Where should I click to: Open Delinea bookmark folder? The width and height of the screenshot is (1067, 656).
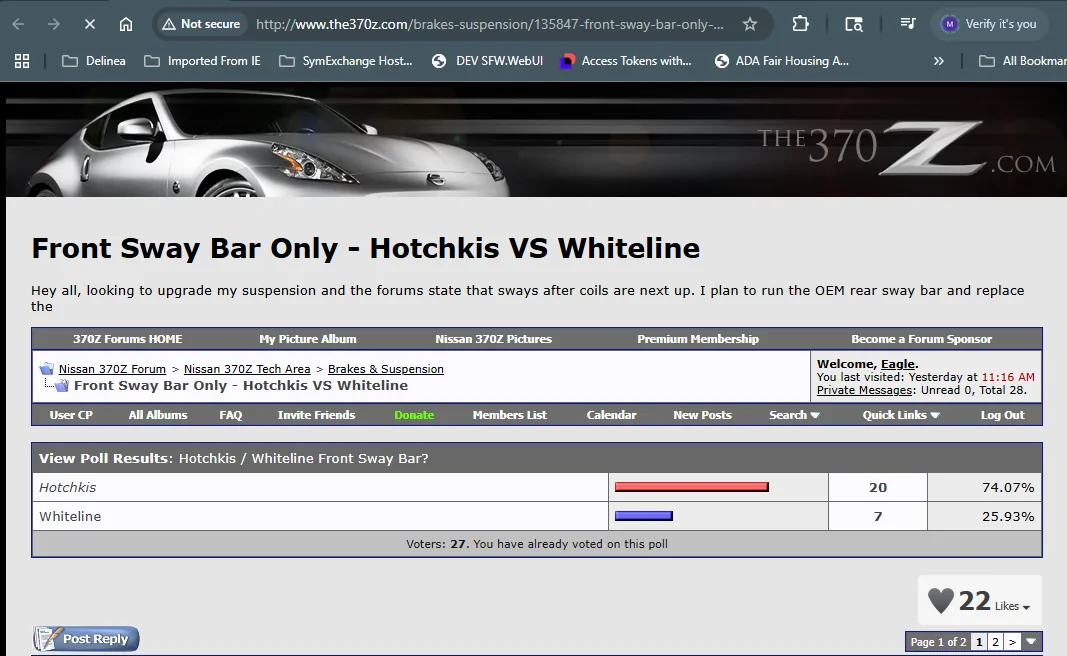click(x=94, y=61)
